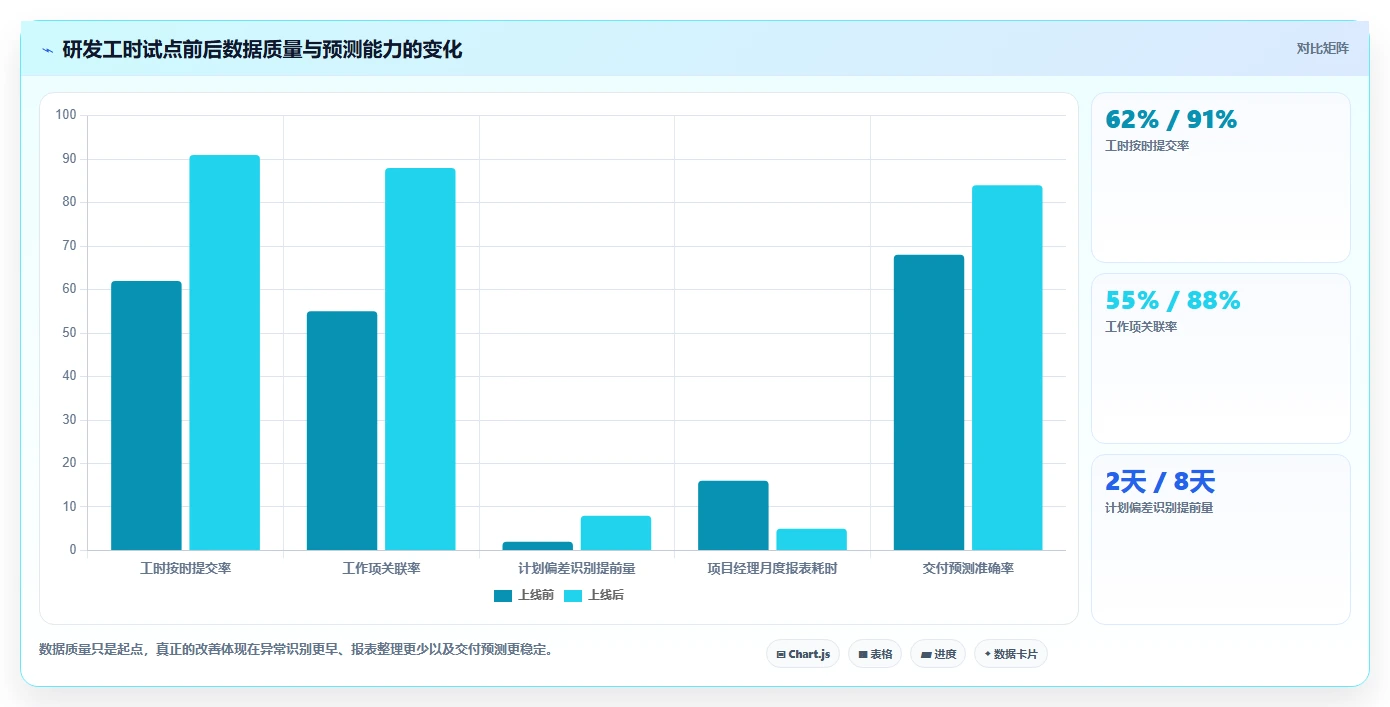
Task: Click the 上线前 bar for 工时按时提交率
Action: (146, 415)
